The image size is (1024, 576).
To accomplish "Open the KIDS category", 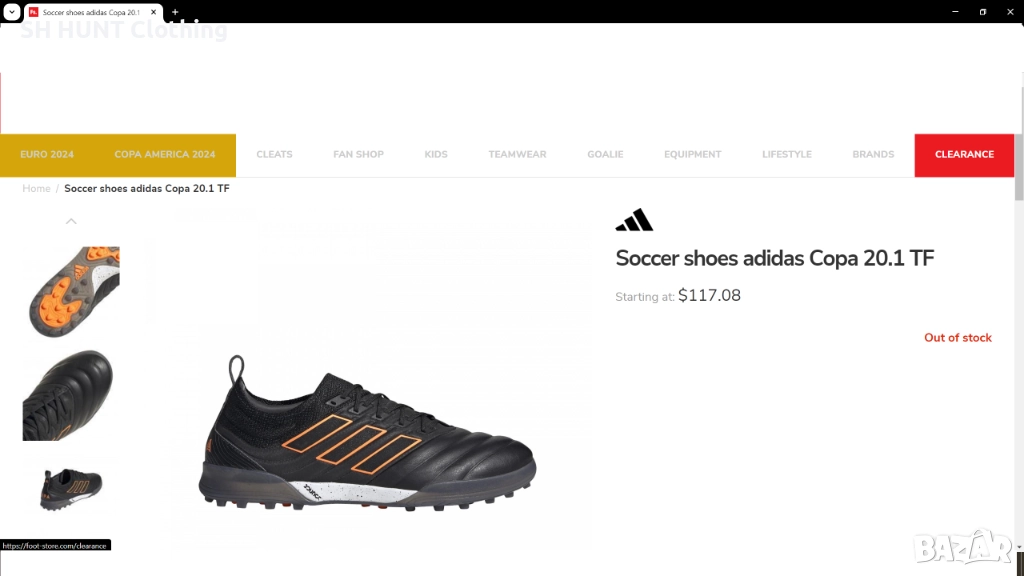I will point(436,155).
